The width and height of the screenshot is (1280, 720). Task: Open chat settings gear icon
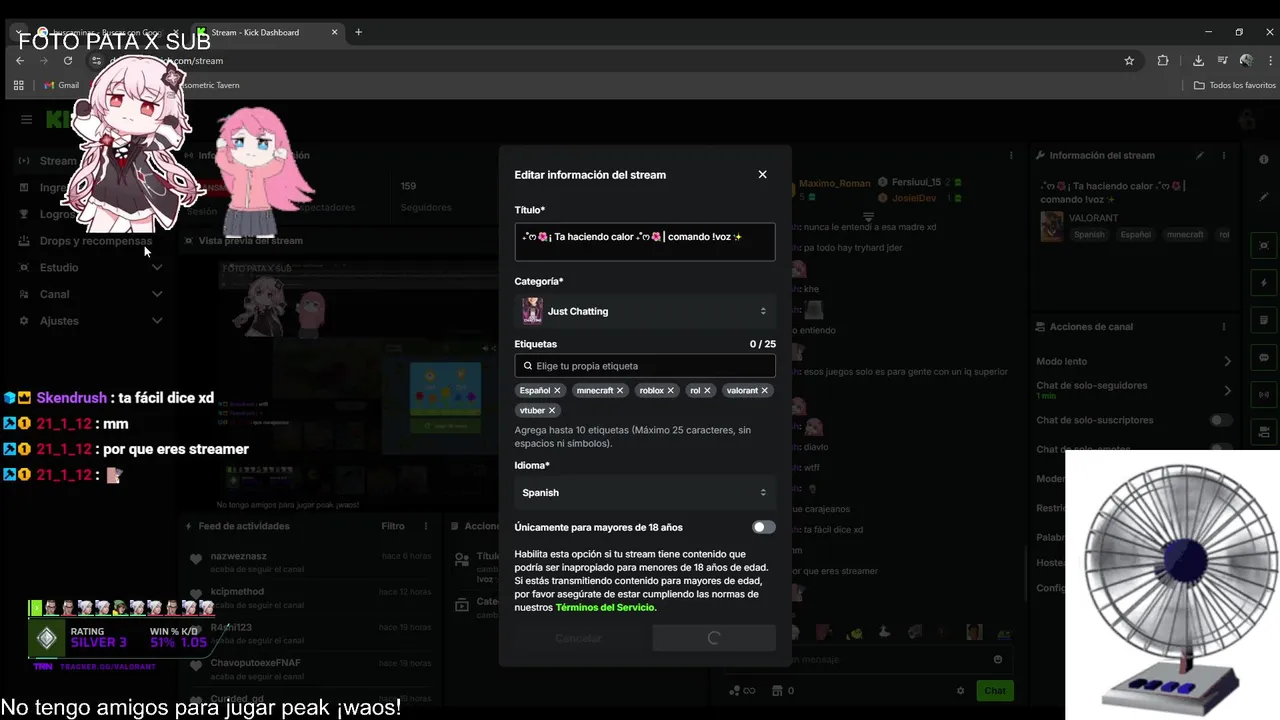tap(961, 690)
